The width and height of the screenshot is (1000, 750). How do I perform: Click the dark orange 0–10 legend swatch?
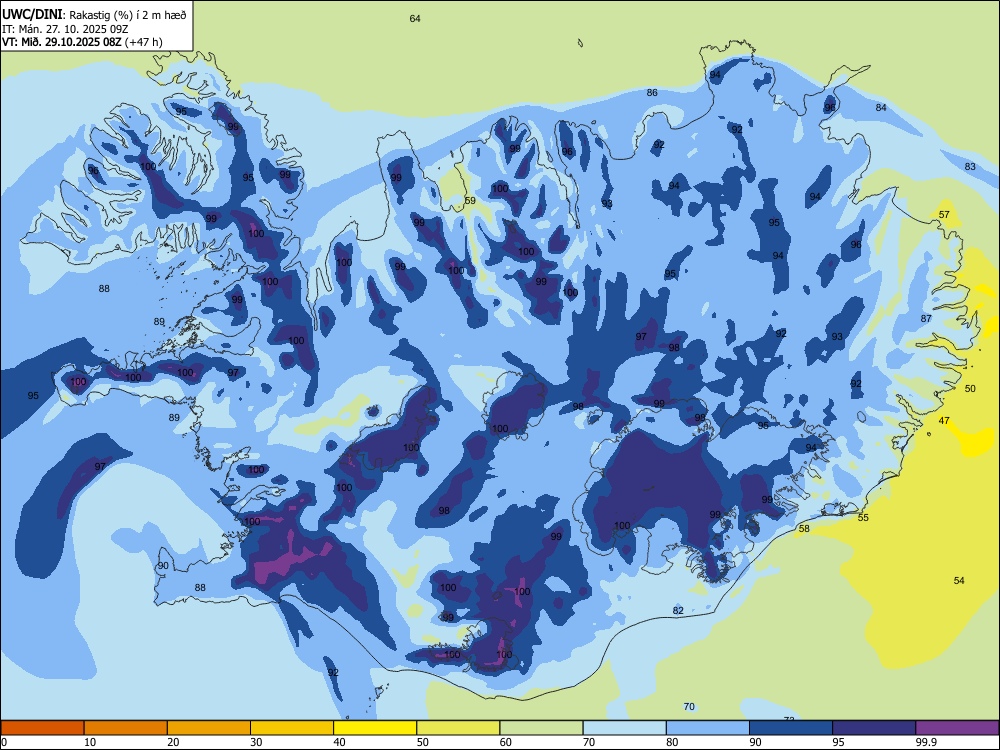(x=42, y=728)
